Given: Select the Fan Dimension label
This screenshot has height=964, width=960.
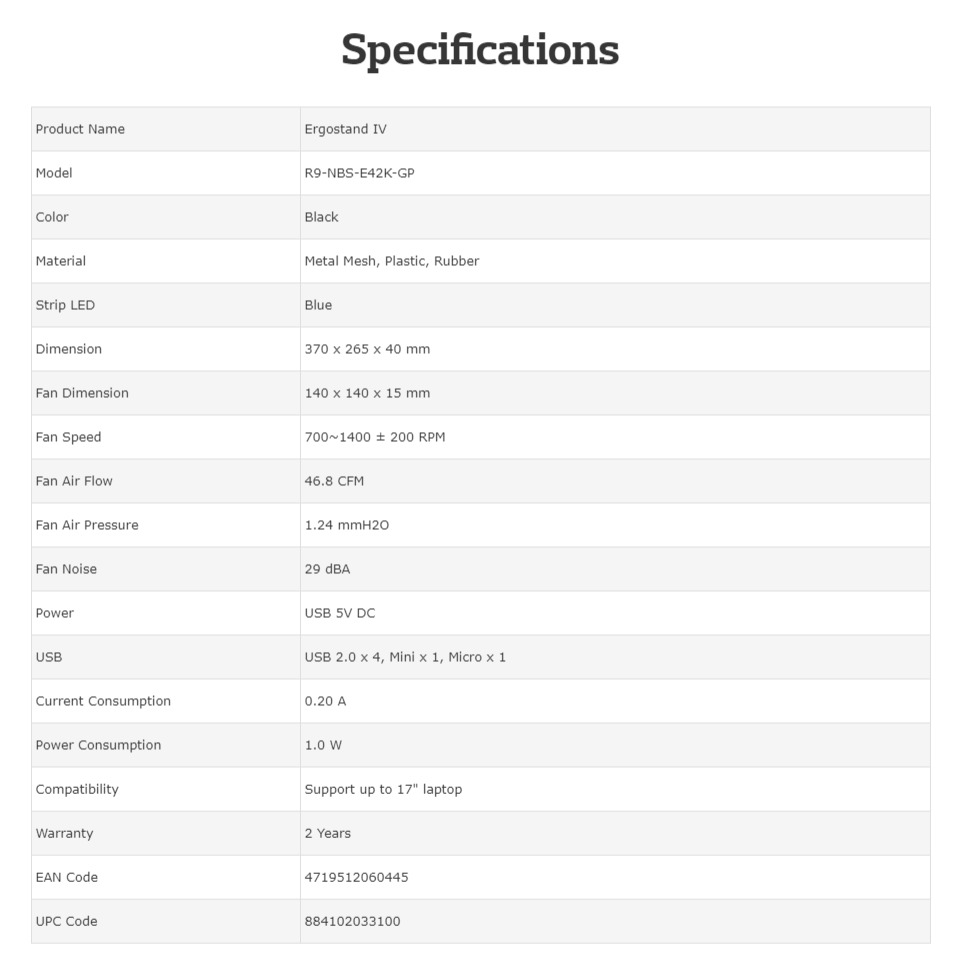Looking at the screenshot, I should tap(82, 393).
